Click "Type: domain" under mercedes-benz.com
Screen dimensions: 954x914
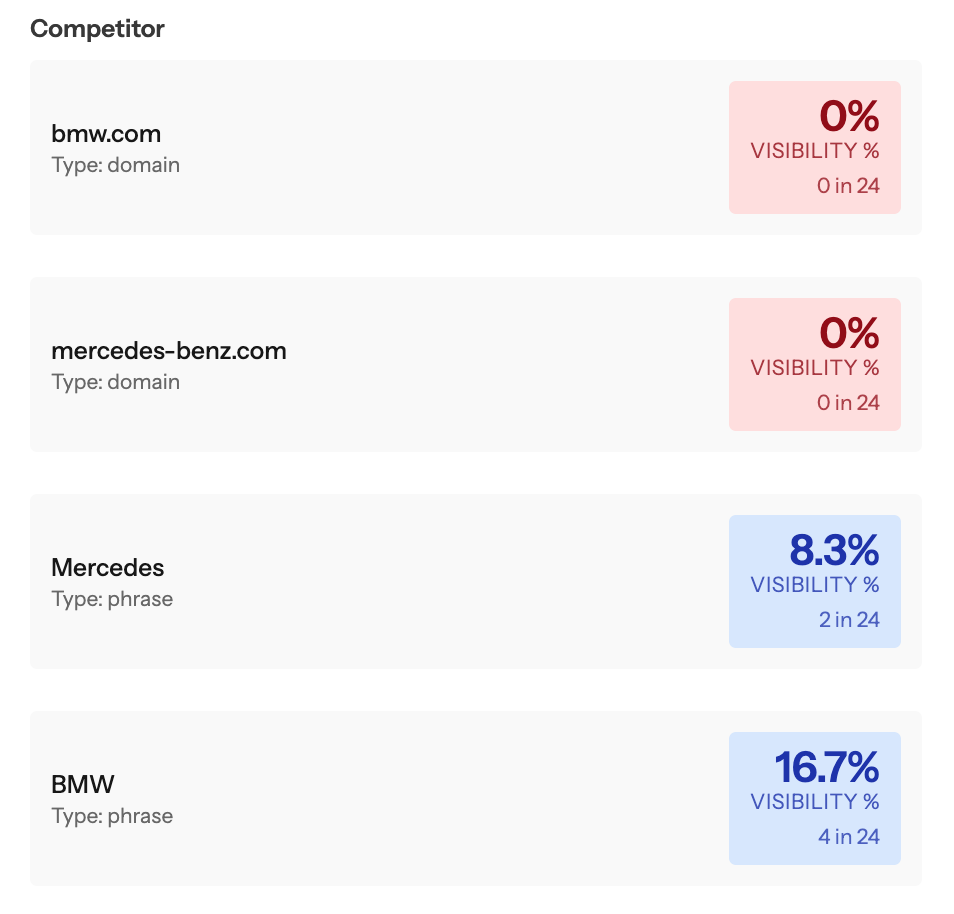(x=115, y=382)
